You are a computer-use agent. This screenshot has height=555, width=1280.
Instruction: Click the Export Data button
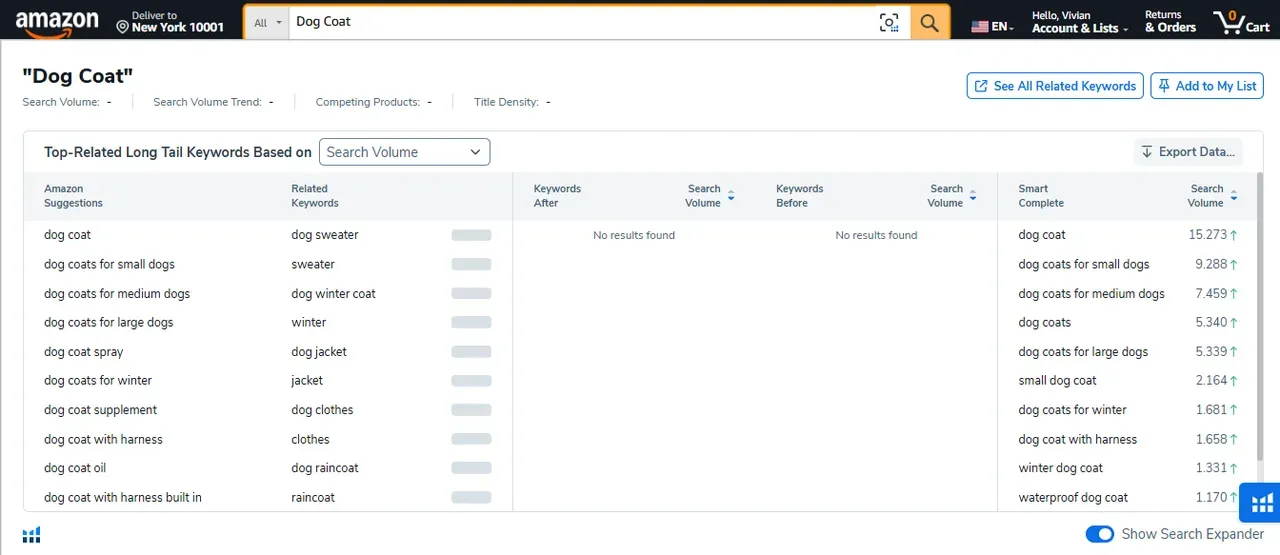(x=1188, y=152)
